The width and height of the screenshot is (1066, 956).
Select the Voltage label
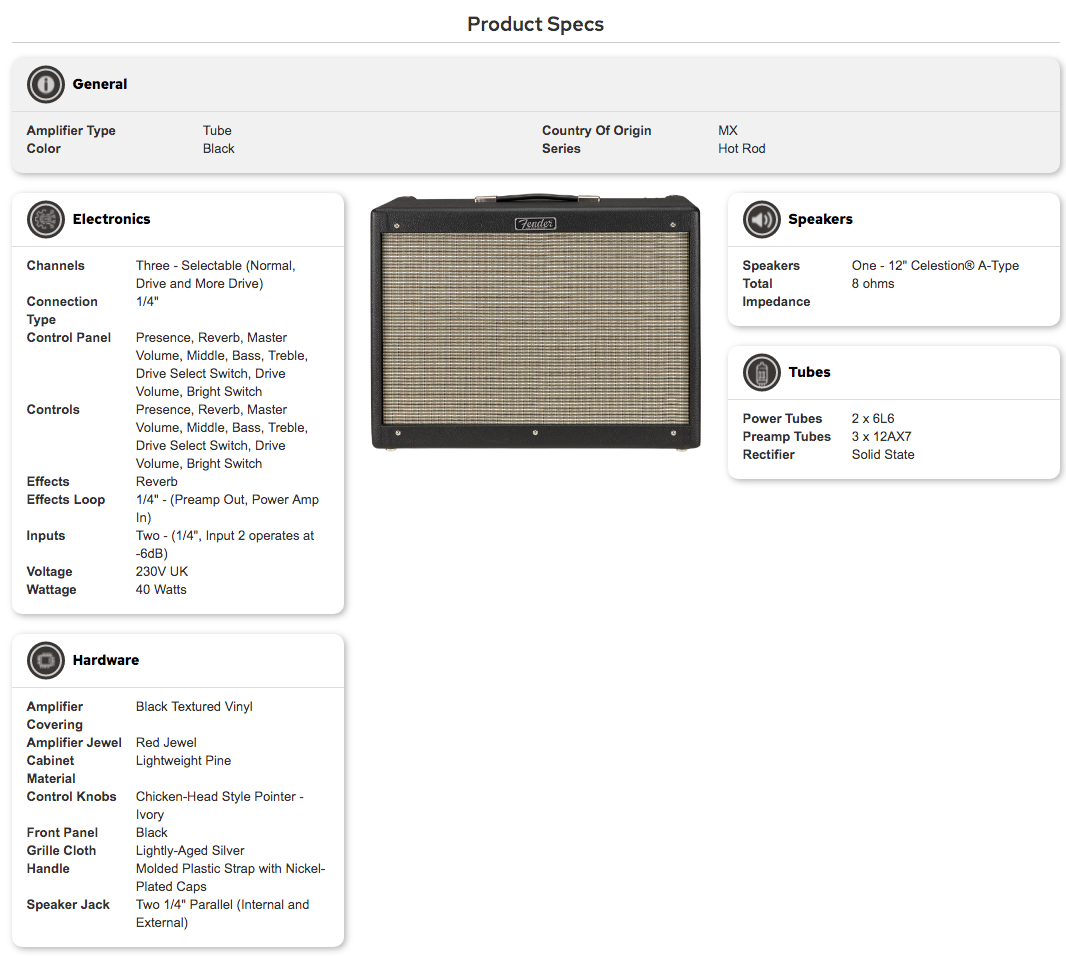tap(49, 572)
